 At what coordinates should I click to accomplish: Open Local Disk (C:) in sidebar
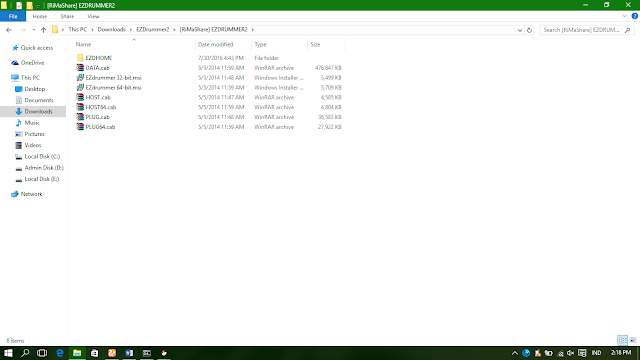tap(42, 156)
